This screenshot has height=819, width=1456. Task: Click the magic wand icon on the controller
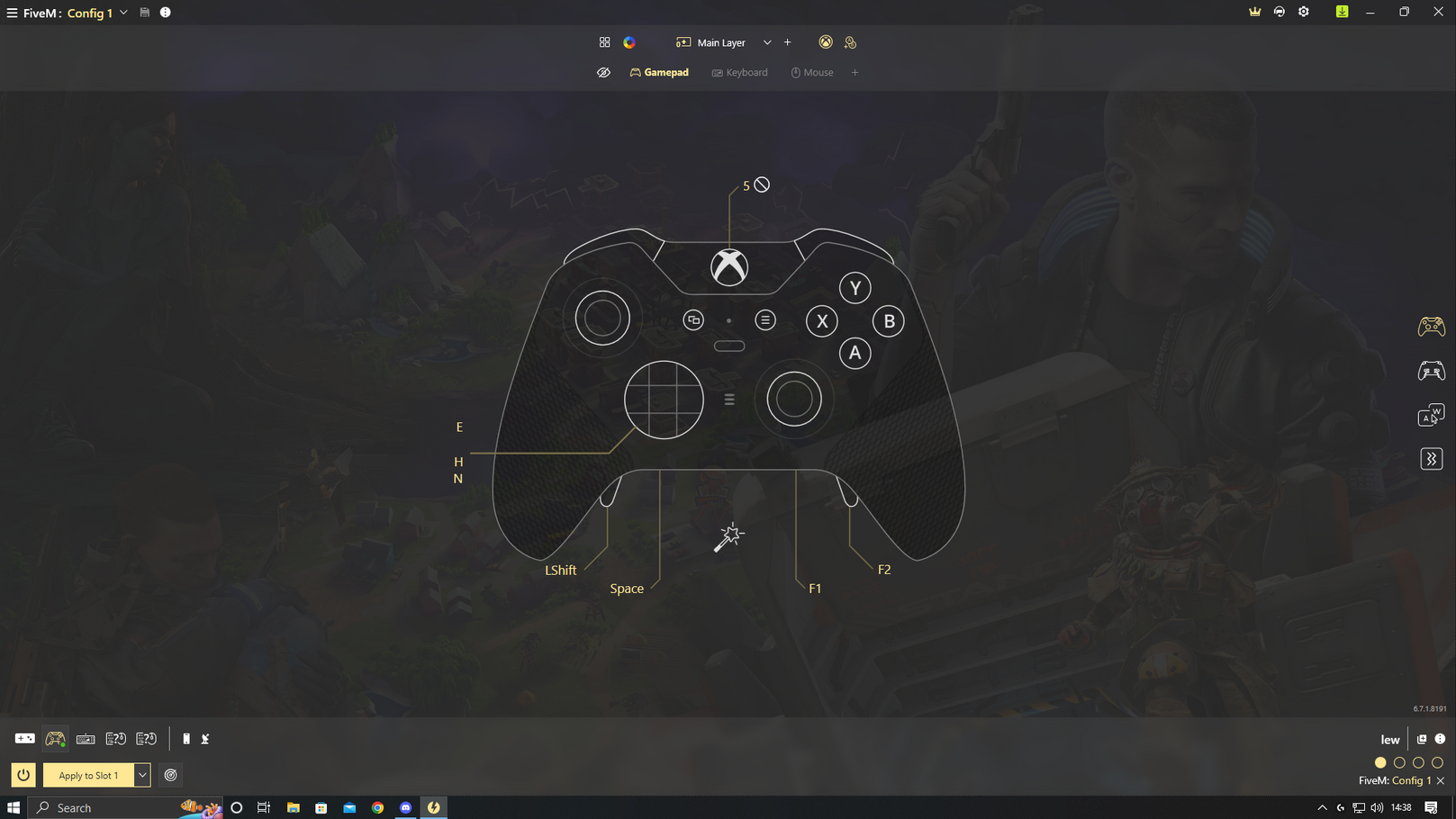tap(728, 537)
